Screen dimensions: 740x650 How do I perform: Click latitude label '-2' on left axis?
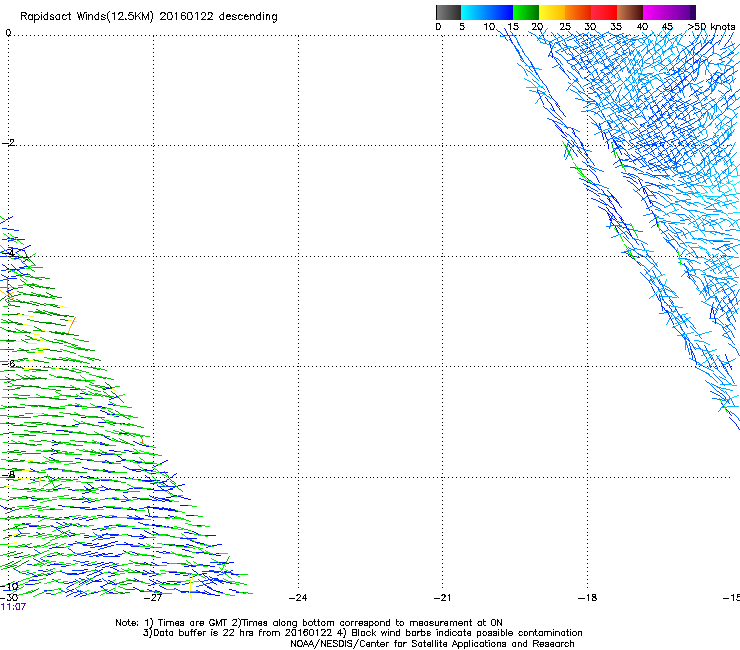(8, 143)
